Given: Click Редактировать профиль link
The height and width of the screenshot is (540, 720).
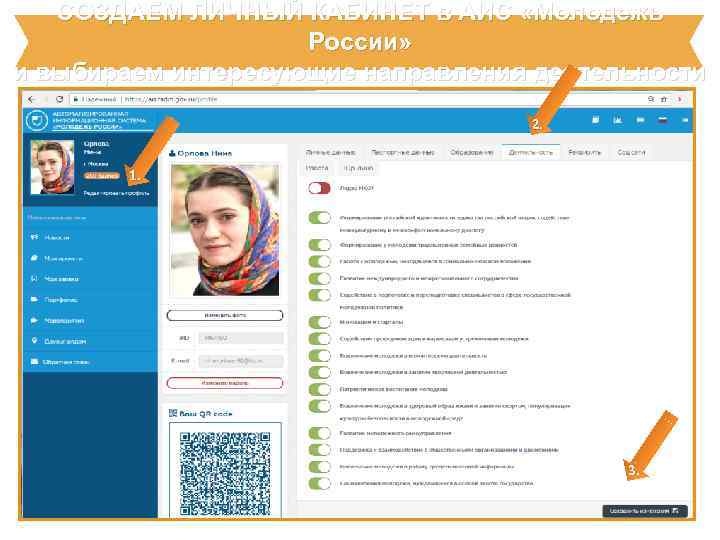Looking at the screenshot, I should pos(116,193).
